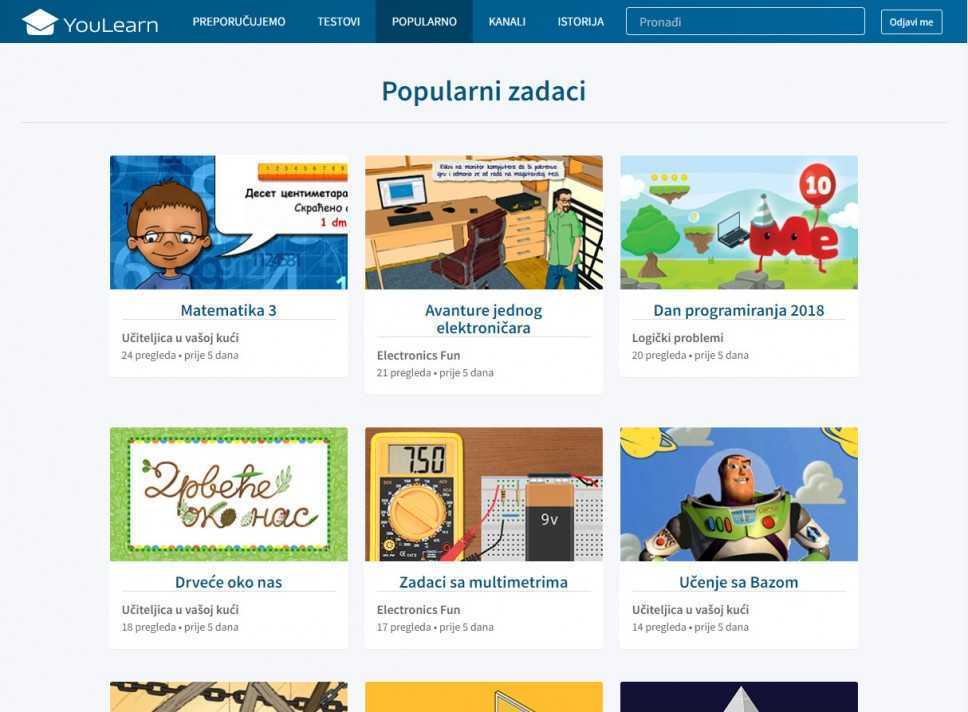Follow the Matematika 3 title link
Image resolution: width=968 pixels, height=712 pixels.
pyautogui.click(x=229, y=310)
